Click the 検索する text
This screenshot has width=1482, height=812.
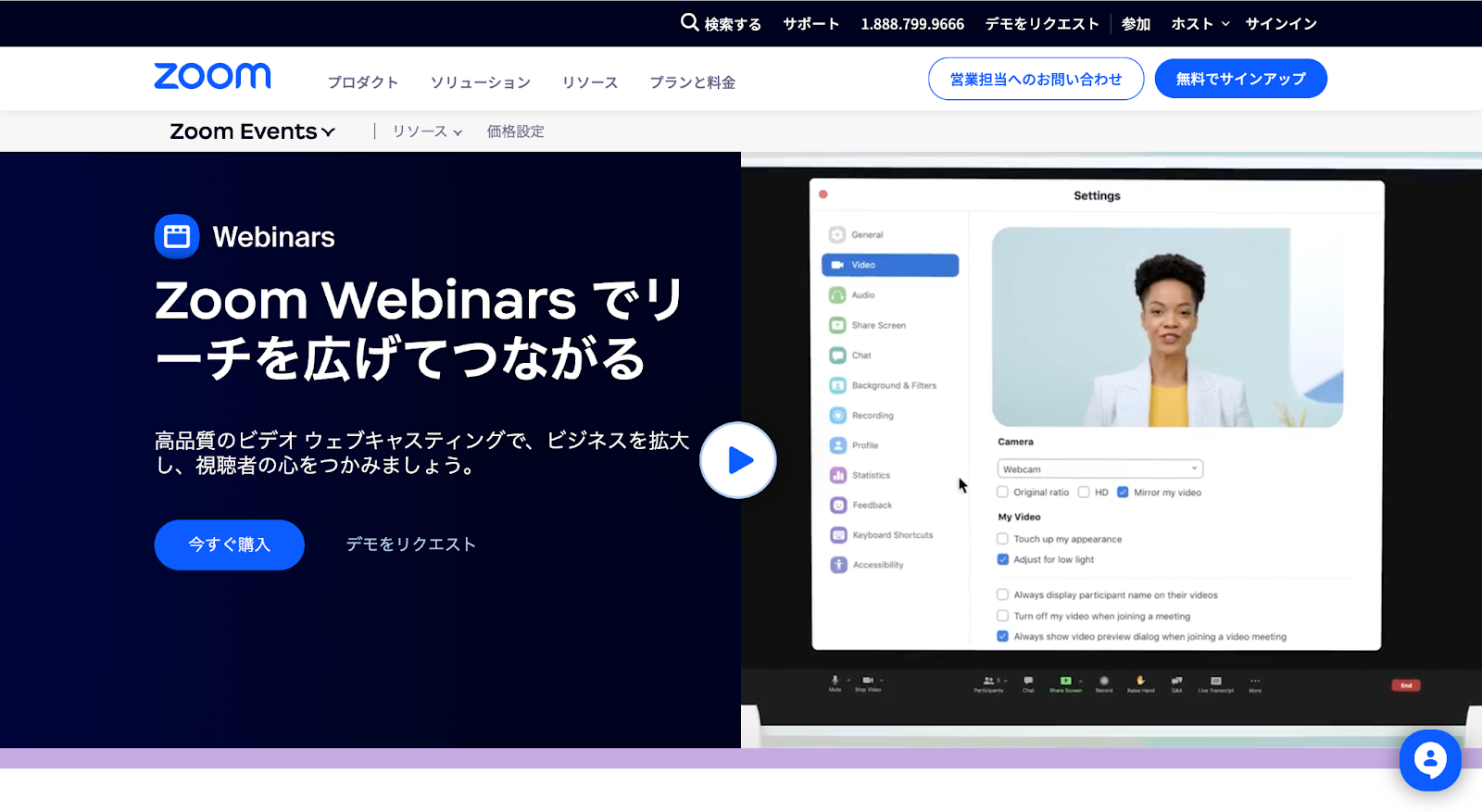coord(733,24)
